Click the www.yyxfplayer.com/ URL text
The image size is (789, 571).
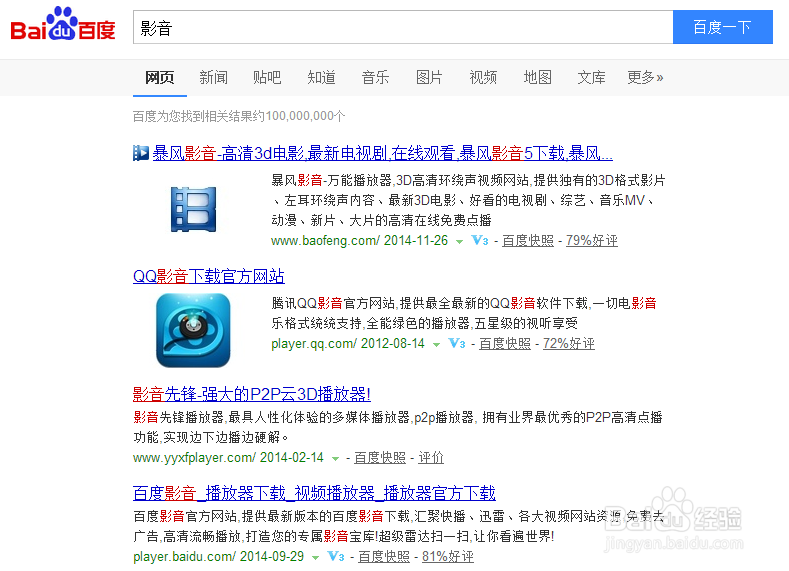(194, 457)
